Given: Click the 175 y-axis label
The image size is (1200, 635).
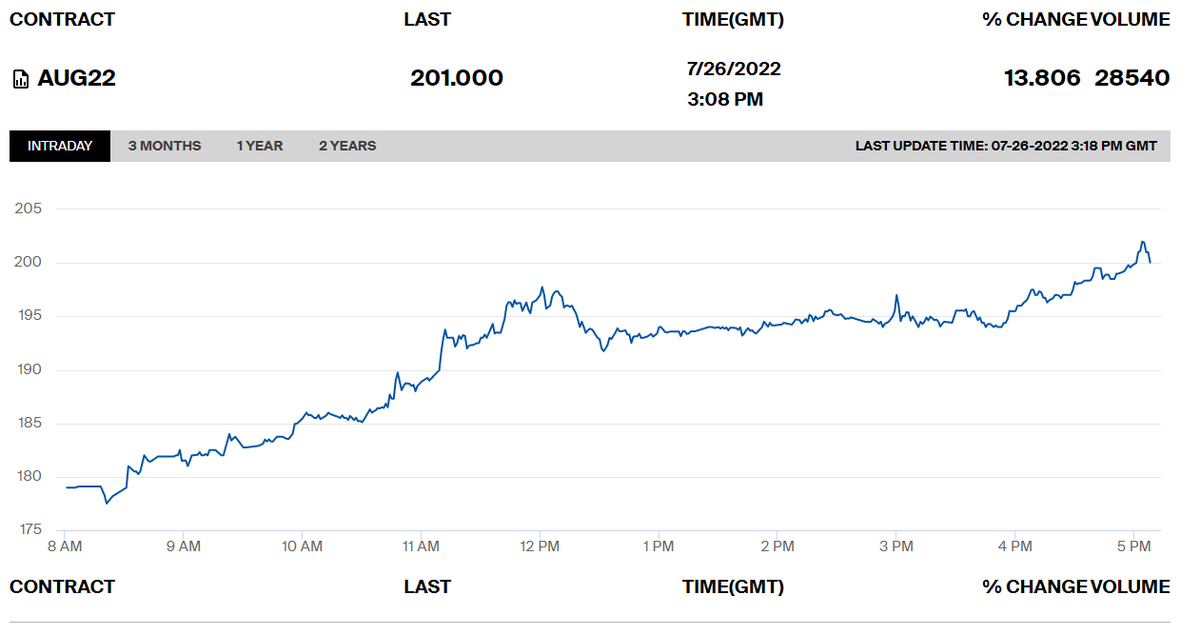Looking at the screenshot, I should pyautogui.click(x=28, y=530).
